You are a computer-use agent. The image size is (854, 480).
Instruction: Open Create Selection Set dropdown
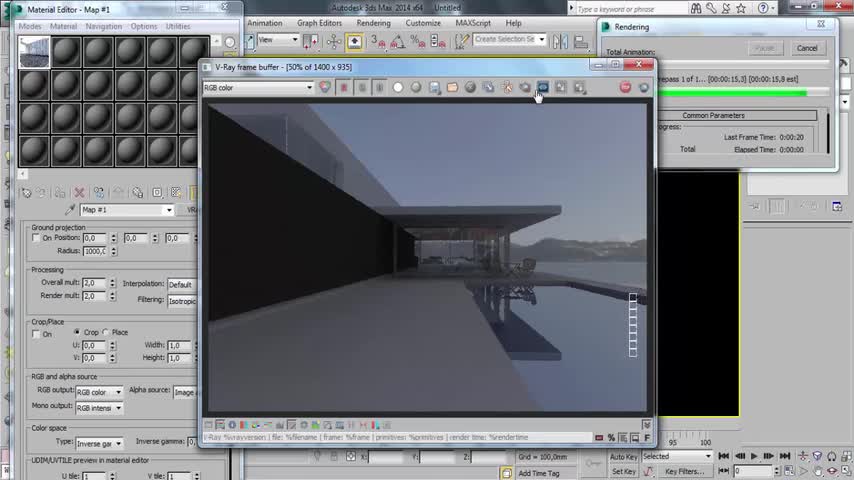(x=509, y=39)
